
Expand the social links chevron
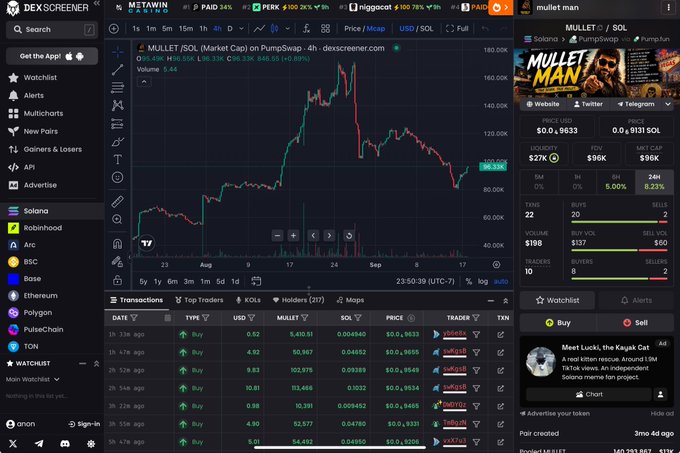pos(668,104)
